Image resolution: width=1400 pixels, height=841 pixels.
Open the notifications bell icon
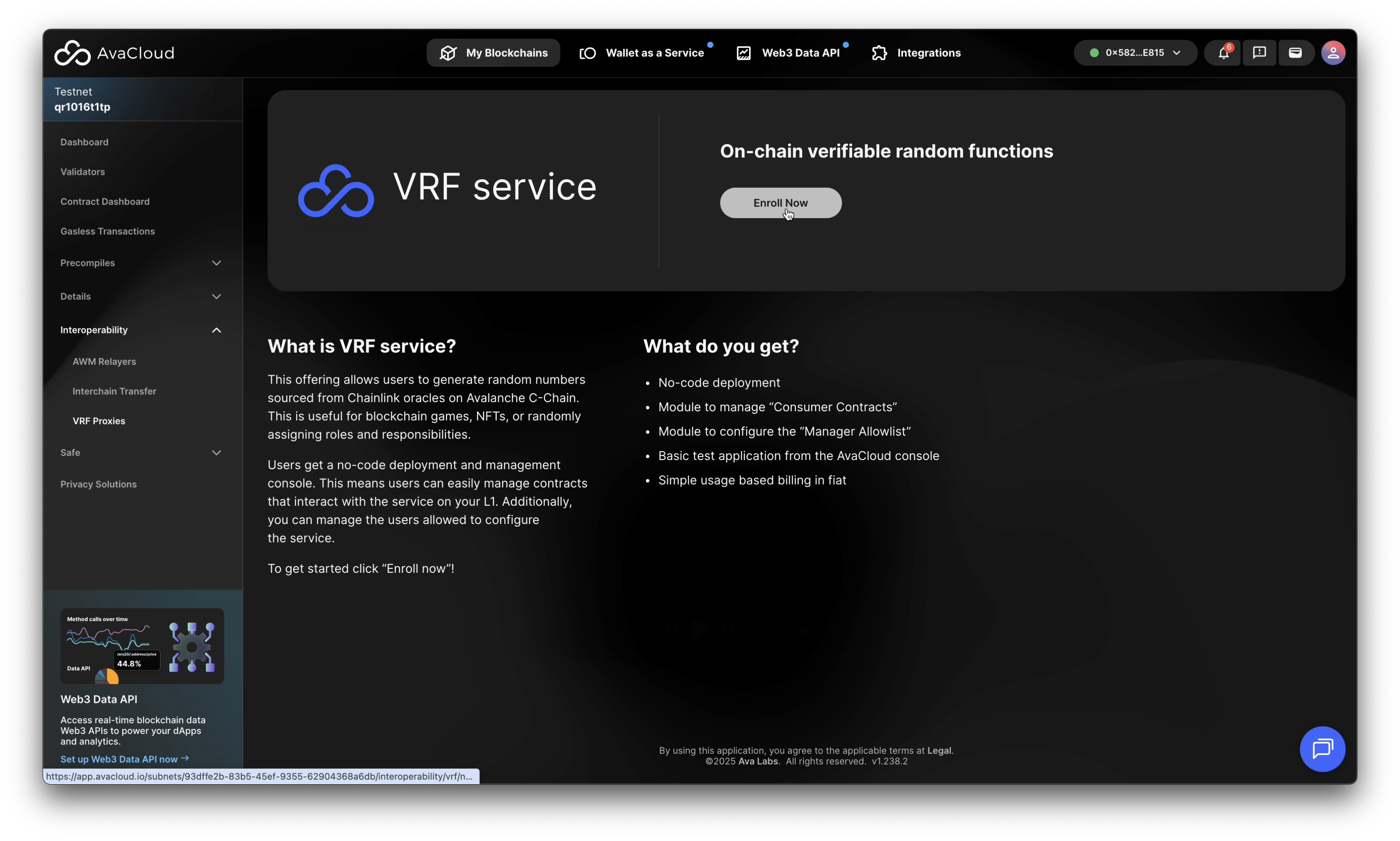point(1223,53)
